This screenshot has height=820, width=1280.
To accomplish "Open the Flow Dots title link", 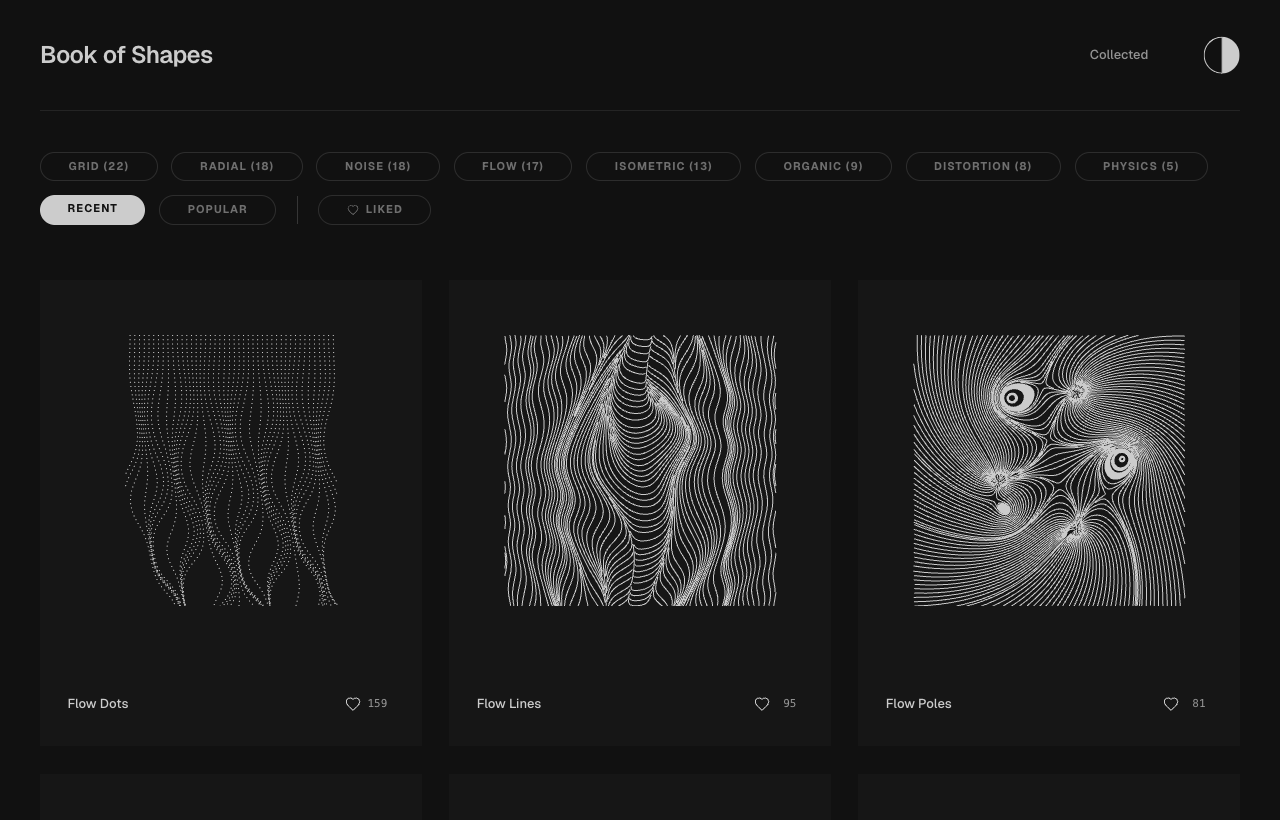I will pos(98,704).
